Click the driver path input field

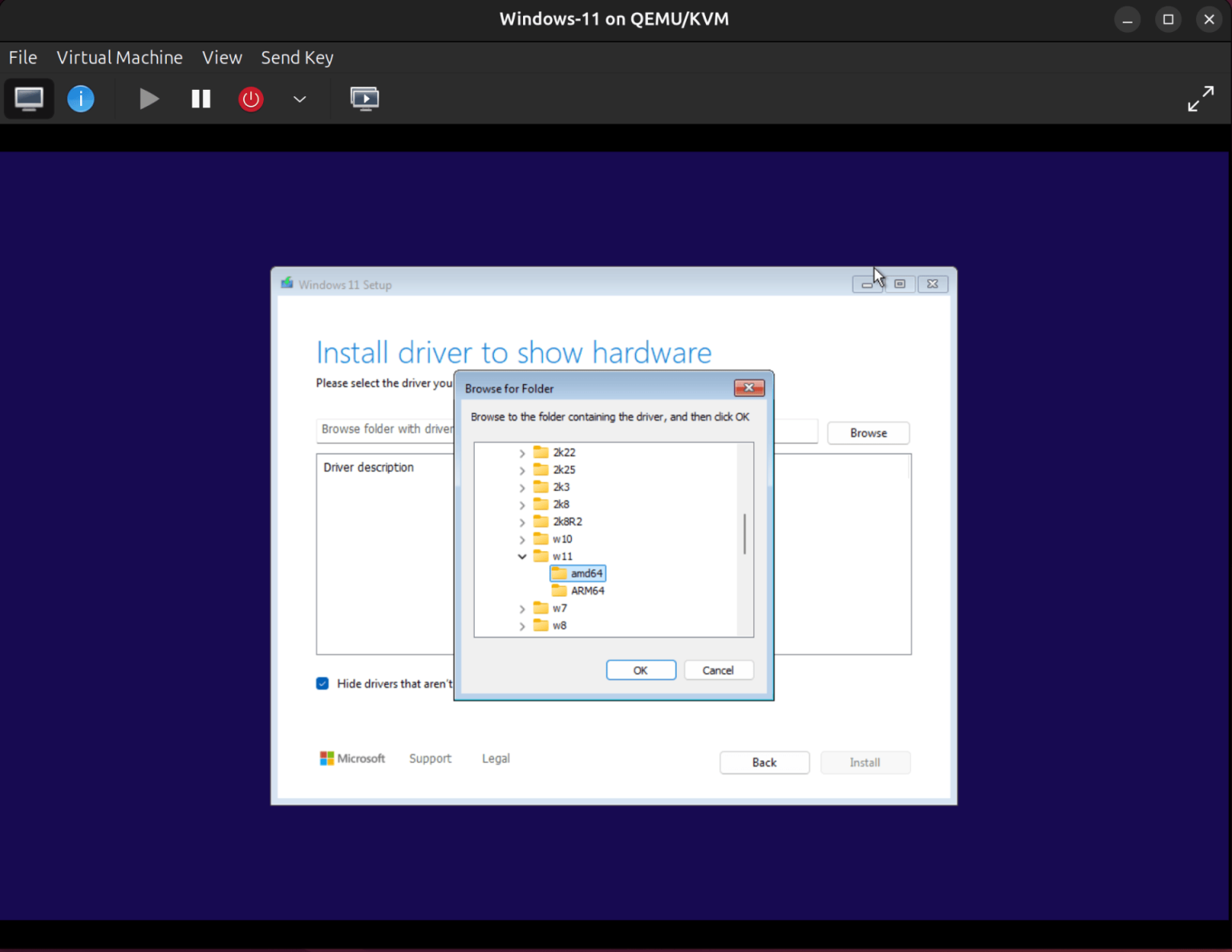click(385, 430)
